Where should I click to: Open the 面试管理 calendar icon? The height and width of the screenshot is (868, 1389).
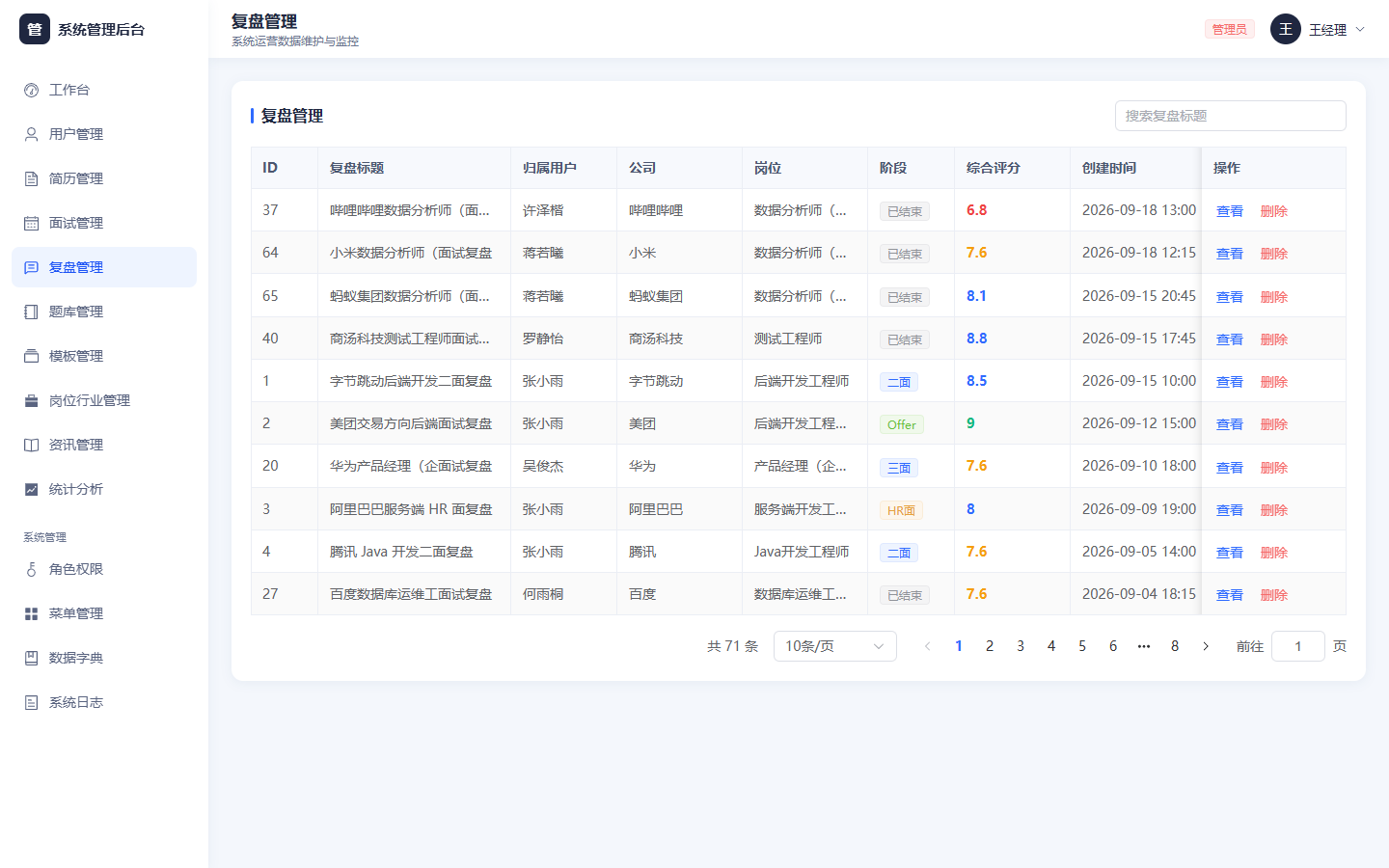point(31,223)
